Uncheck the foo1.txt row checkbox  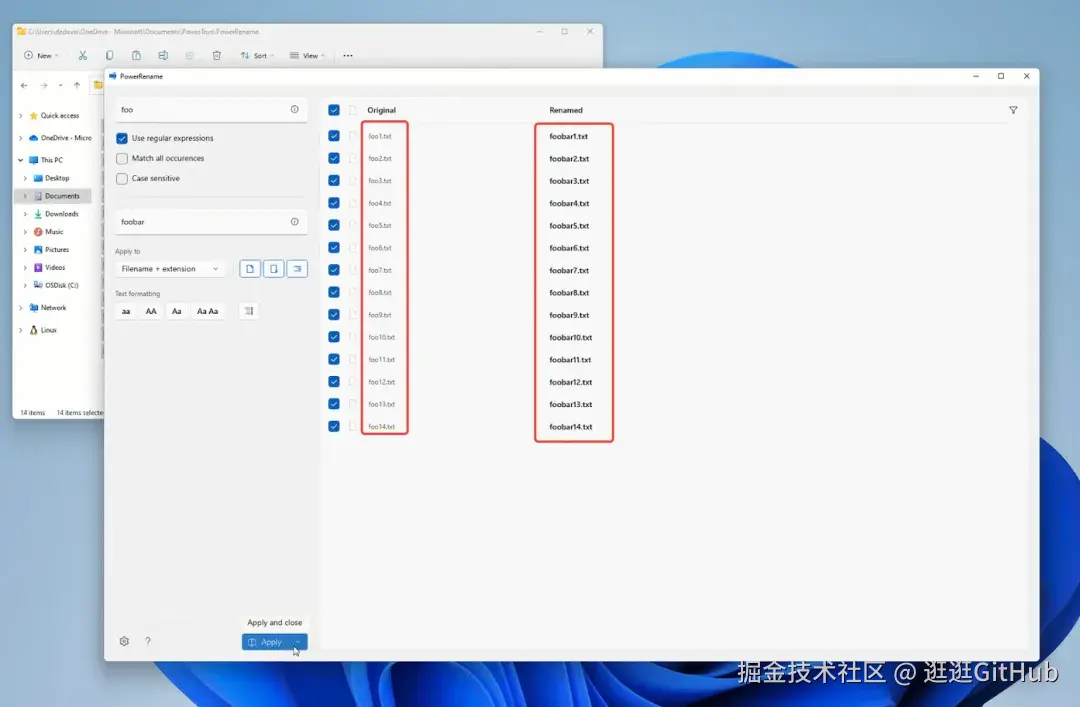[x=334, y=136]
